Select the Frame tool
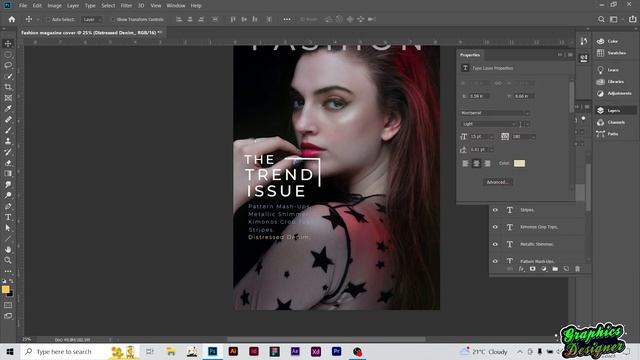This screenshot has height=360, width=640. click(x=8, y=98)
